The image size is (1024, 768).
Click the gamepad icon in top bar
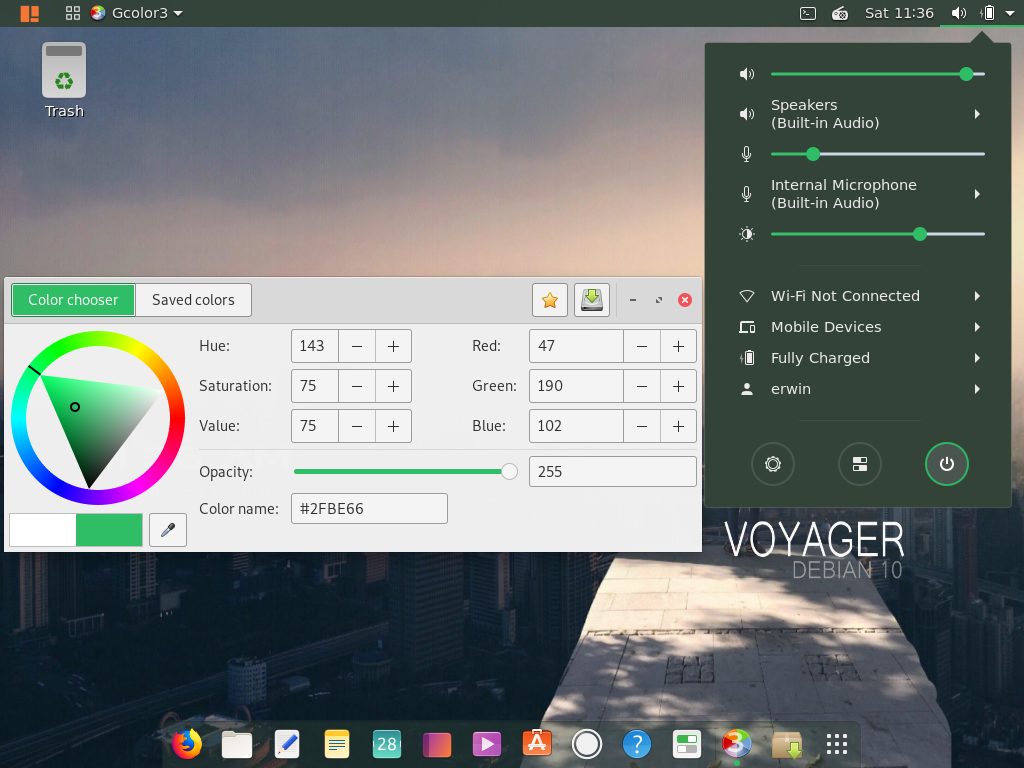pos(840,13)
